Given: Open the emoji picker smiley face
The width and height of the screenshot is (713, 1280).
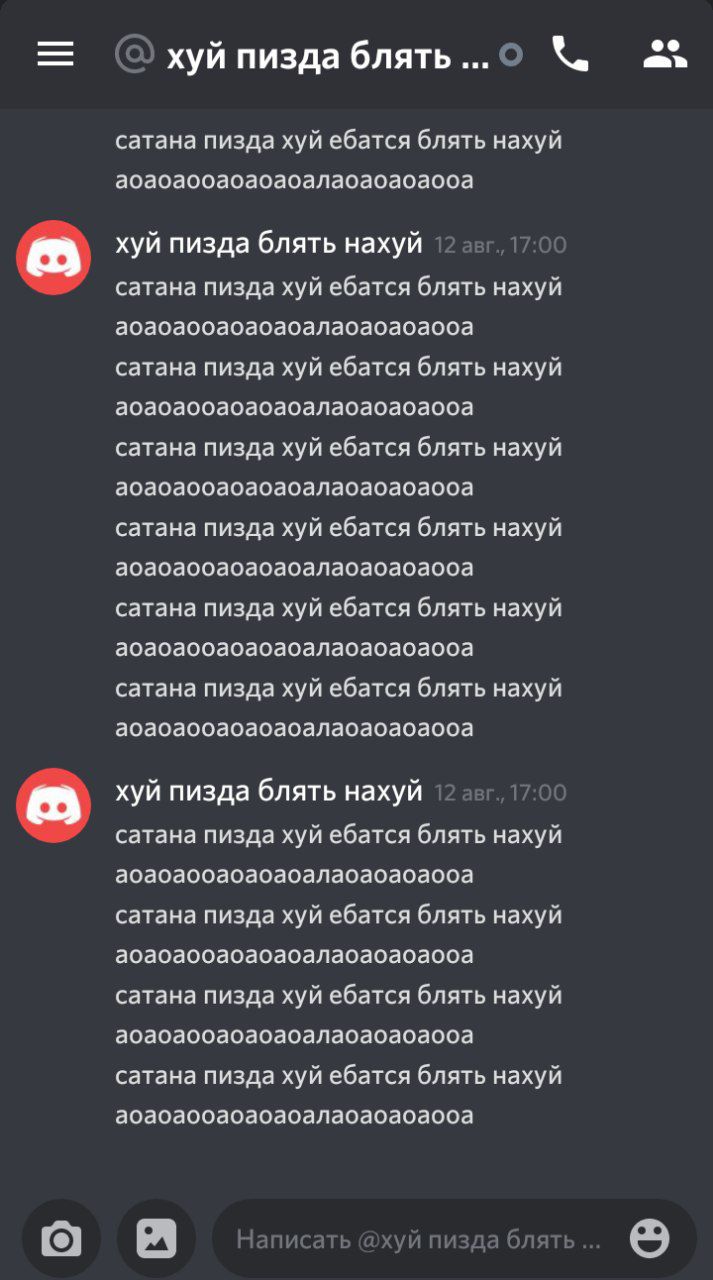Looking at the screenshot, I should point(649,1239).
